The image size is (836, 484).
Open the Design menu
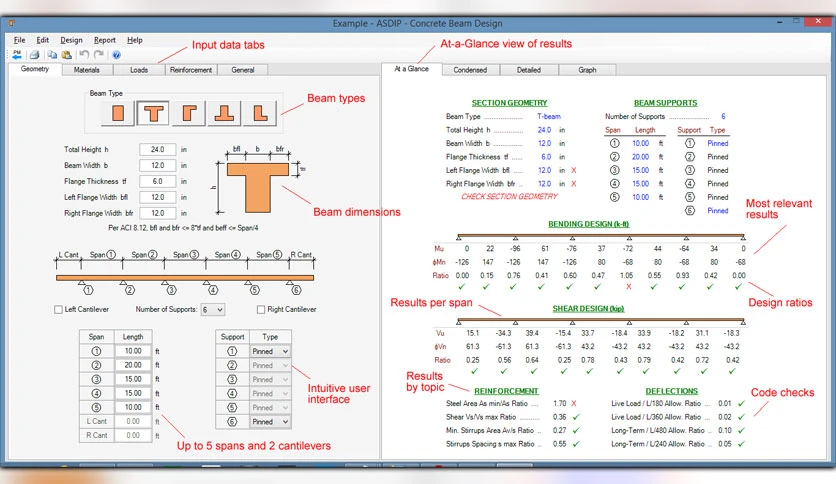click(x=71, y=40)
